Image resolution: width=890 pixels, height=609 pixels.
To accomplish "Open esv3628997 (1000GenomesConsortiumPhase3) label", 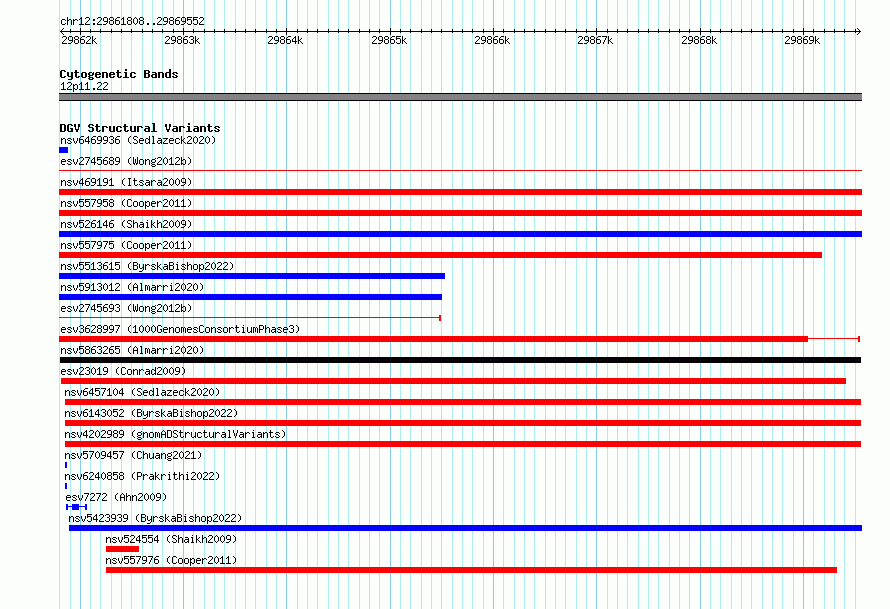I will (180, 329).
